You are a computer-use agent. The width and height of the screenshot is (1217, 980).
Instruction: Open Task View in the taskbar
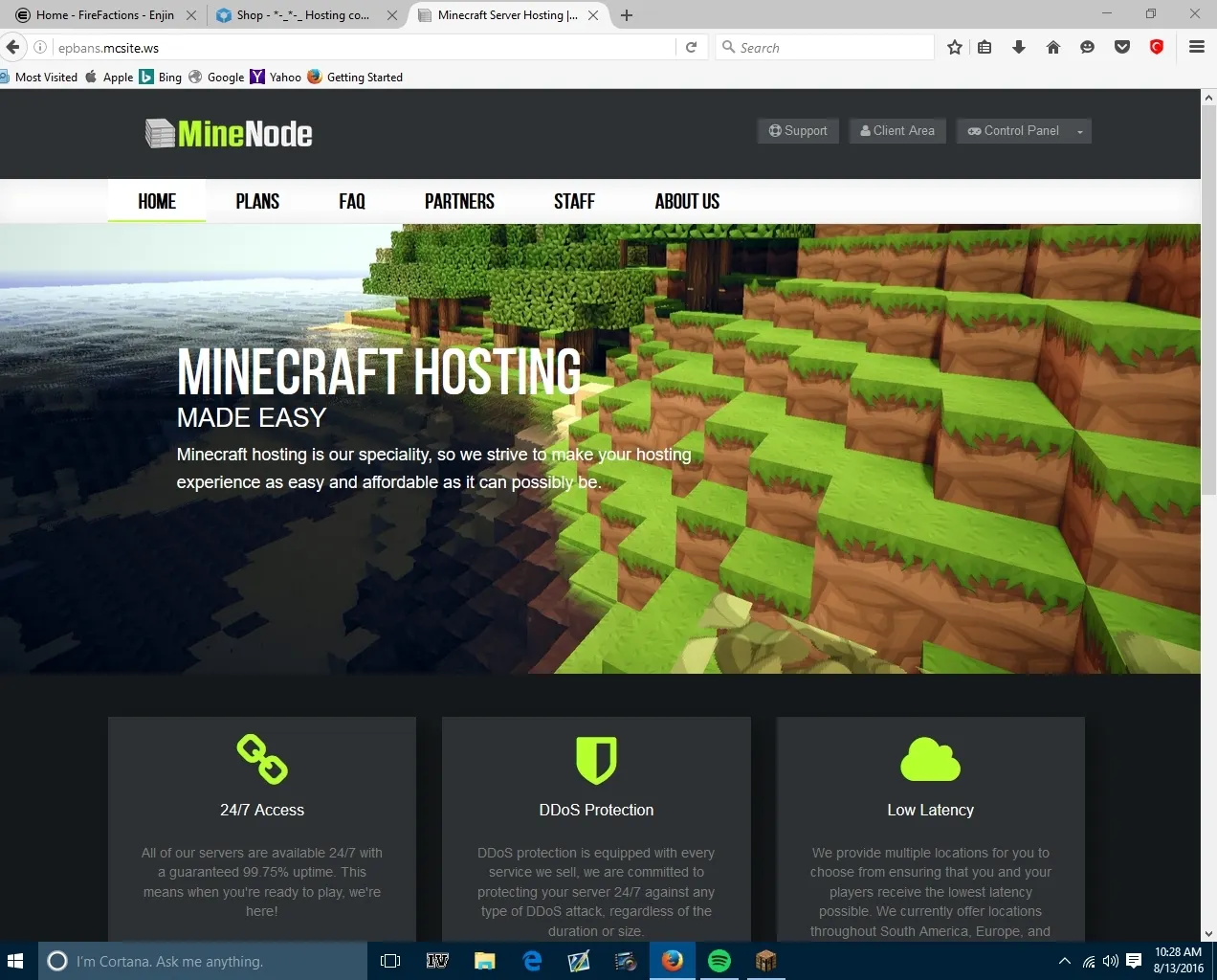tap(390, 961)
